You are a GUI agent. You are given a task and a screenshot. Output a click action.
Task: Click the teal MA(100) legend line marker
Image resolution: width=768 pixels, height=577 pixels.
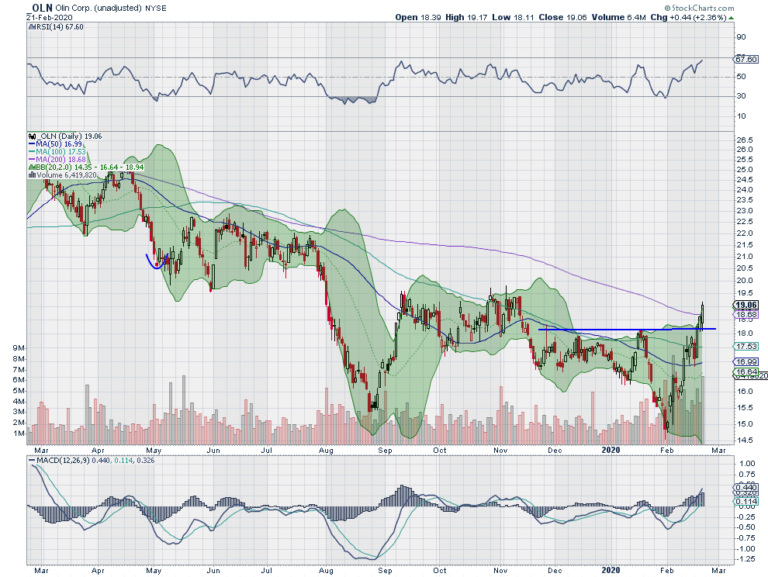(x=32, y=152)
